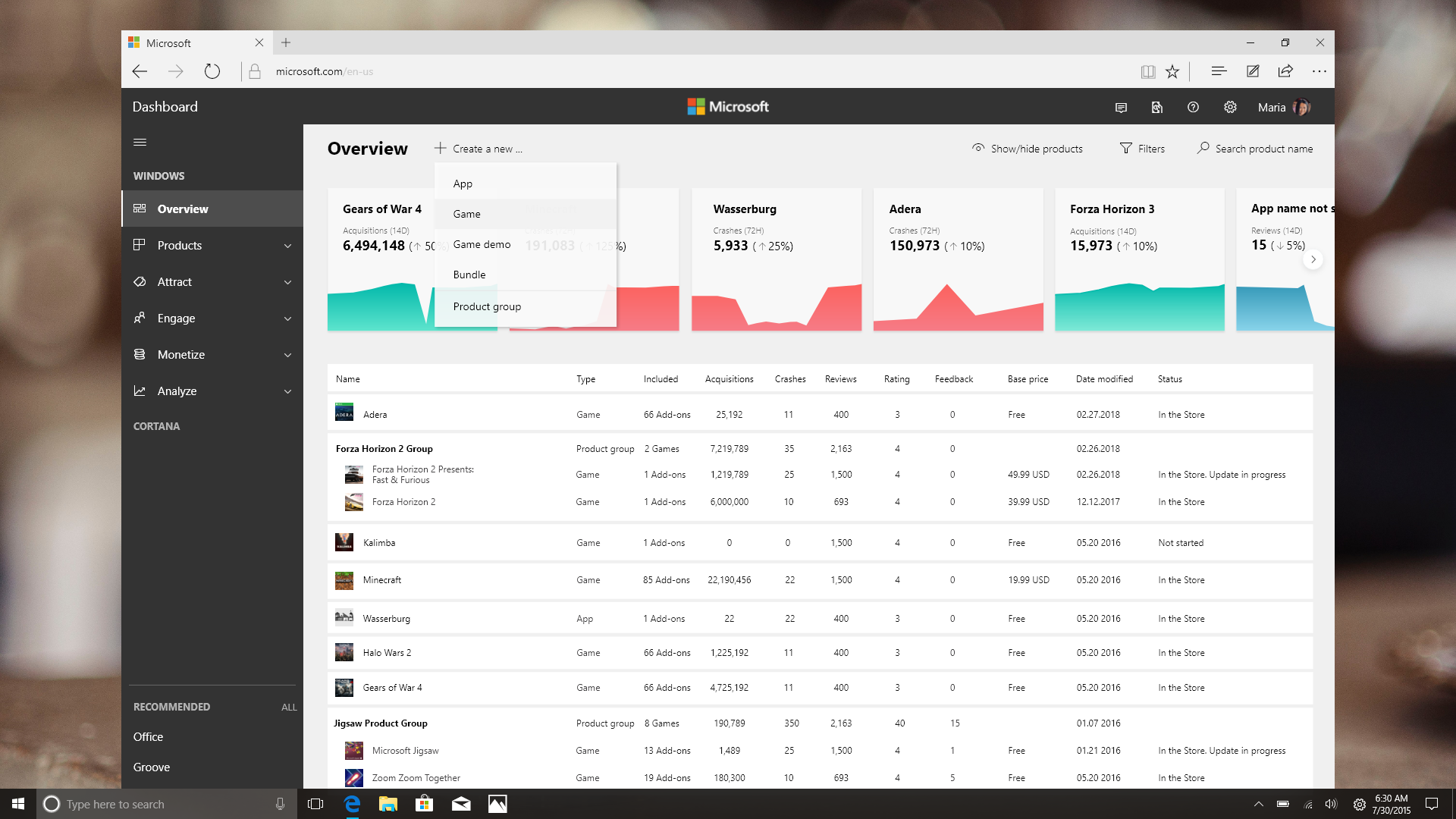The height and width of the screenshot is (819, 1456).
Task: Open Microsoft Store from taskbar
Action: [425, 804]
